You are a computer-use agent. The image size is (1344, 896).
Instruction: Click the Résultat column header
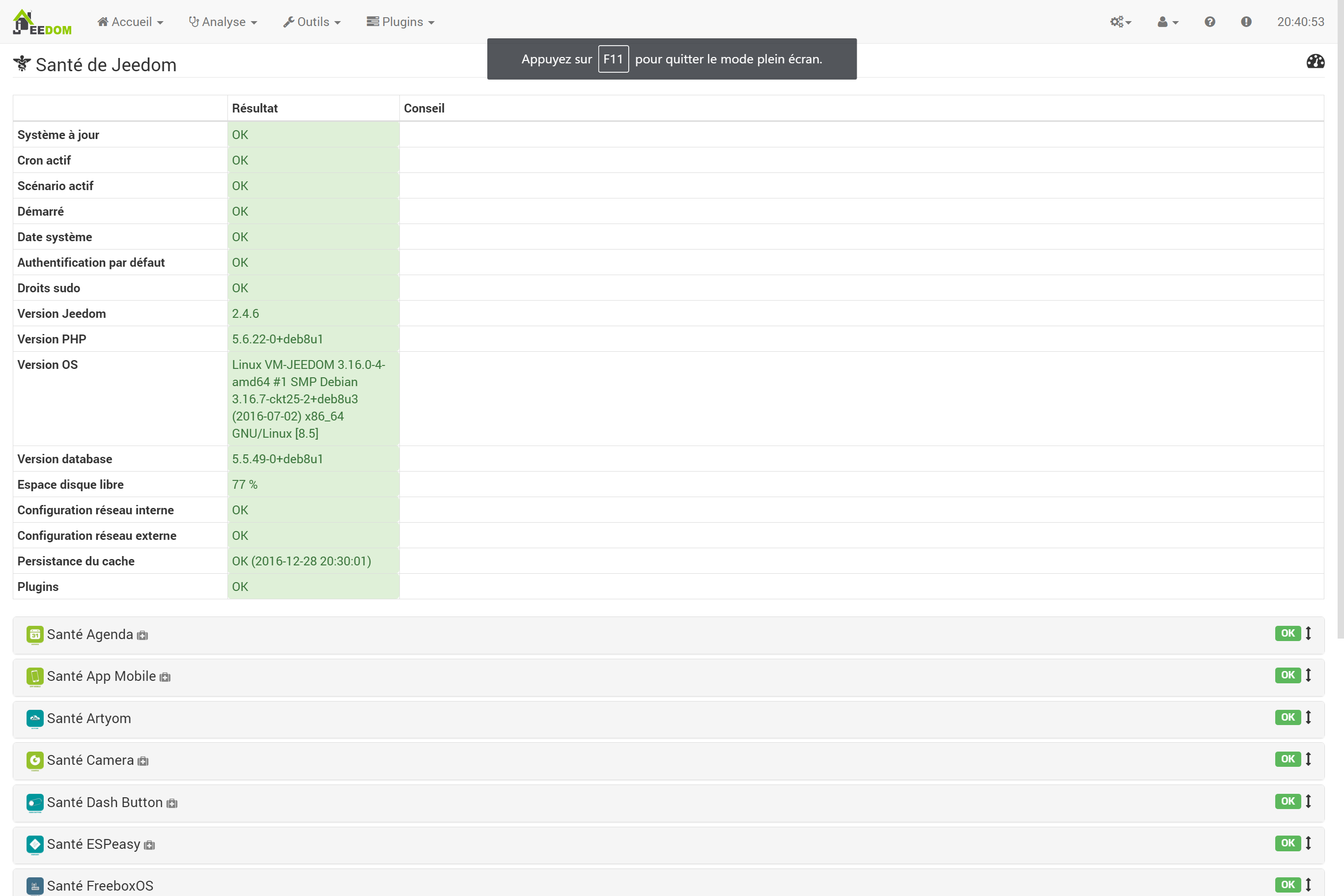coord(255,108)
